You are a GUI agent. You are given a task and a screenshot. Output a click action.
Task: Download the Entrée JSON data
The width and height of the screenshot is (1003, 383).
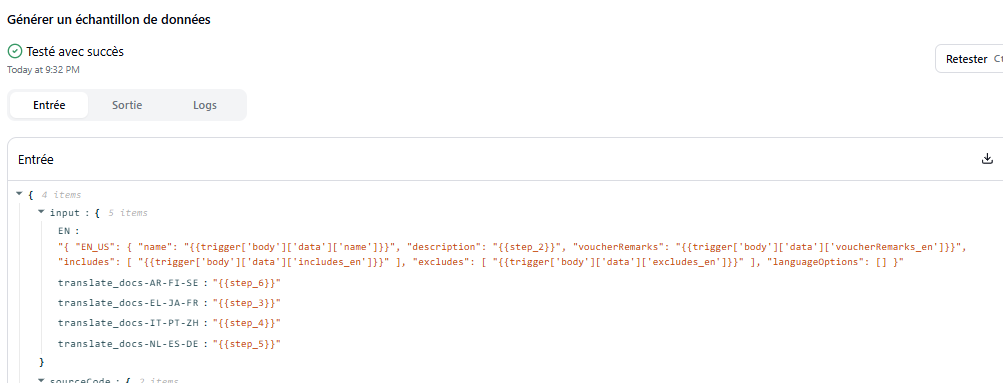[987, 159]
